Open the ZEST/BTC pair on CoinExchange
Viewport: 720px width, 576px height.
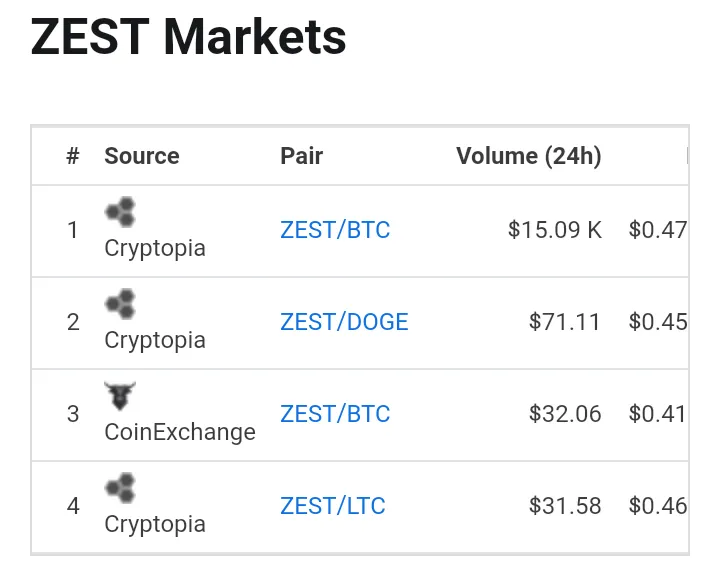(335, 413)
